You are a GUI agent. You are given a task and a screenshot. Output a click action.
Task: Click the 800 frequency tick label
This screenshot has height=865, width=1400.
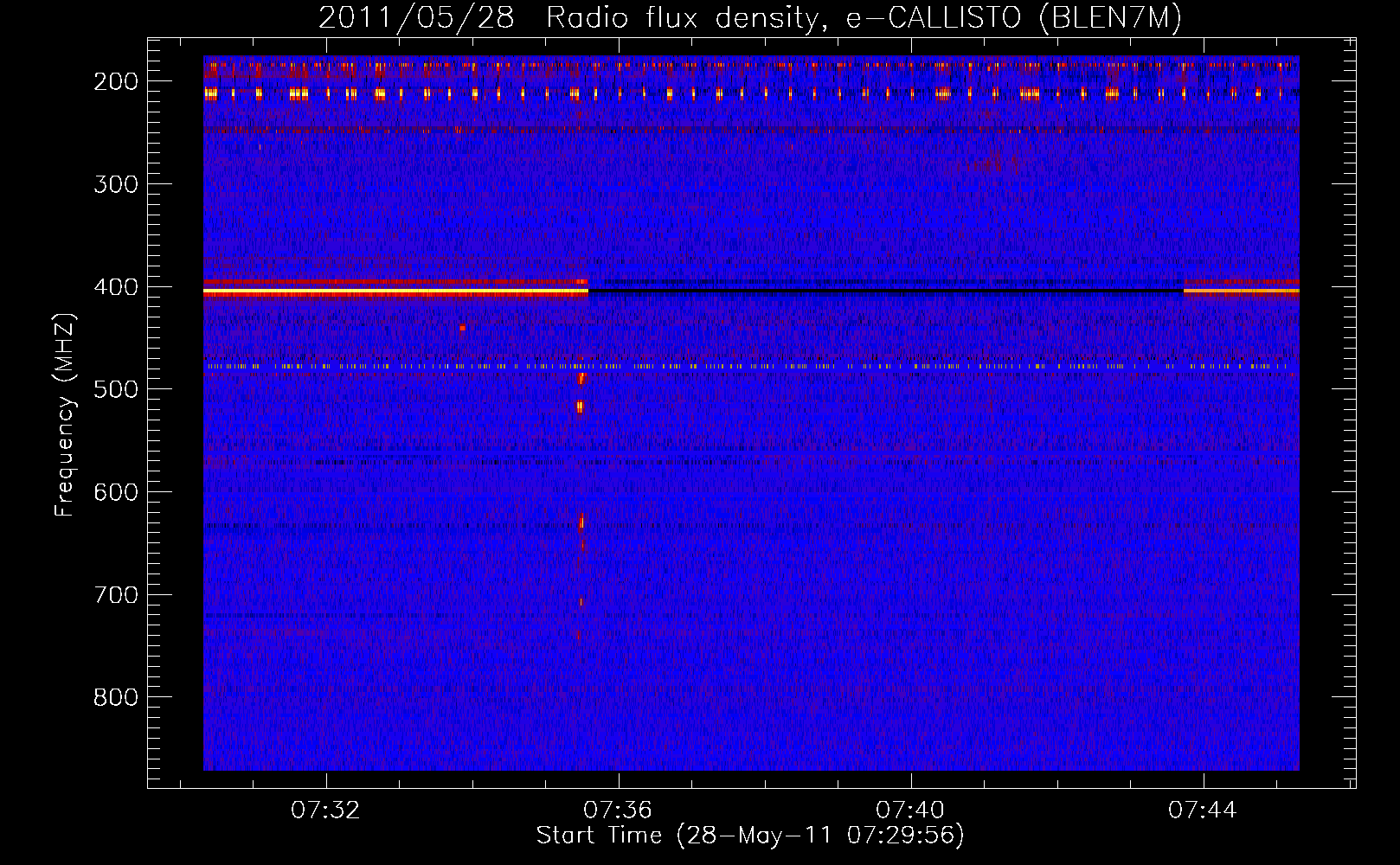[116, 697]
